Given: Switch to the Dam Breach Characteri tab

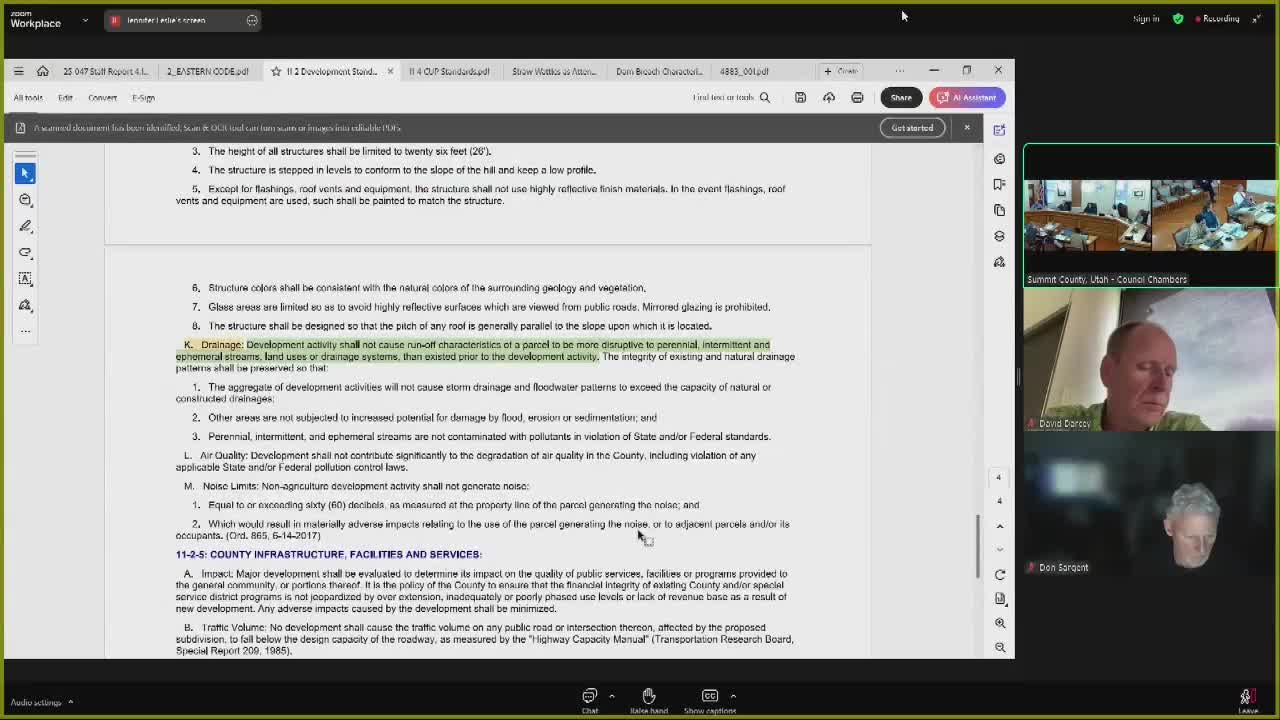Looking at the screenshot, I should 659,71.
